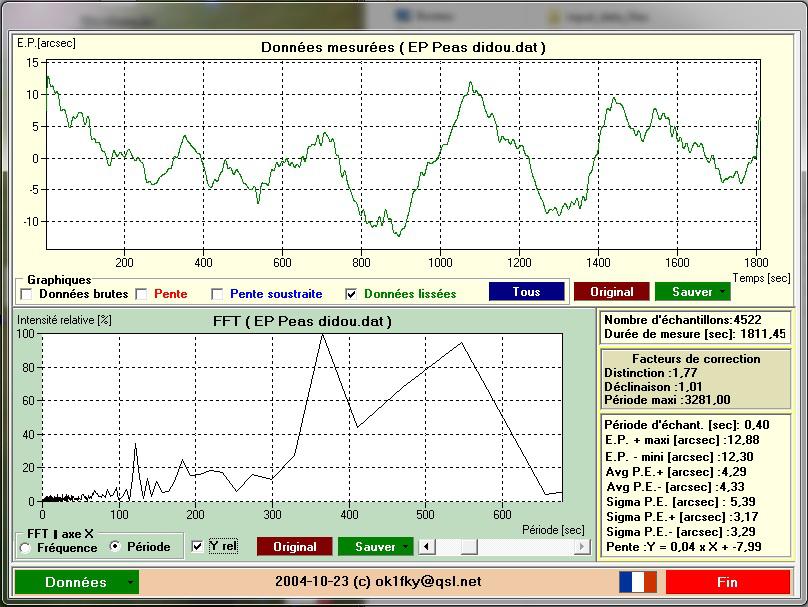Click the Nombre d'échantillons 4522 text
Screen dimensions: 808x607
pos(683,320)
